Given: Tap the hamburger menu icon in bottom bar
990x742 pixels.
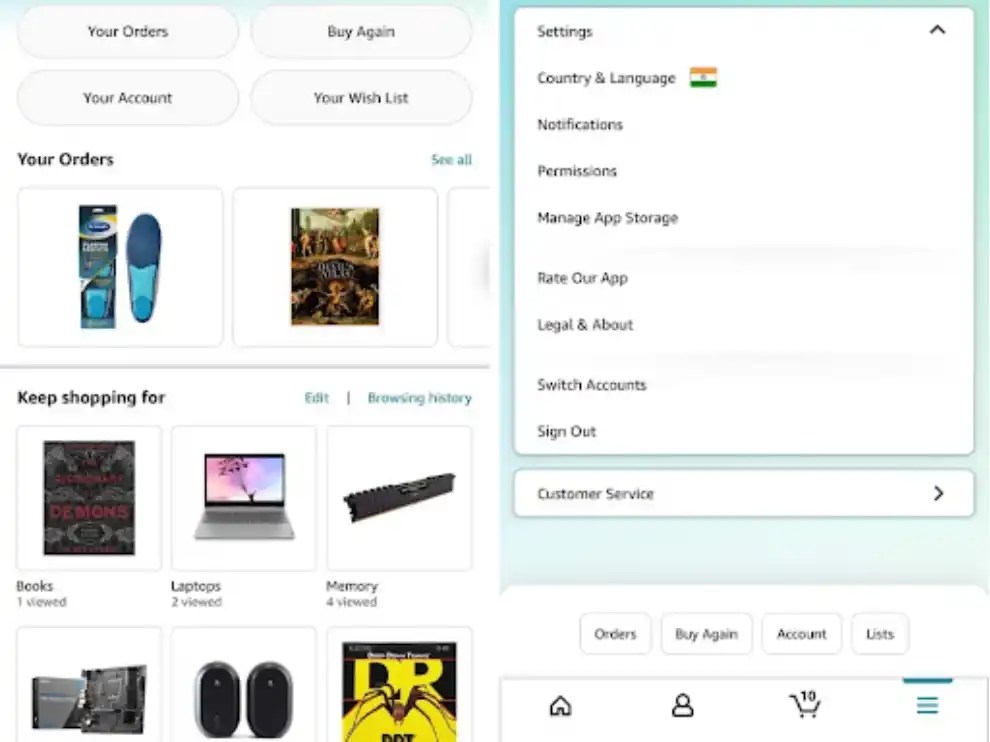Looking at the screenshot, I should point(927,705).
